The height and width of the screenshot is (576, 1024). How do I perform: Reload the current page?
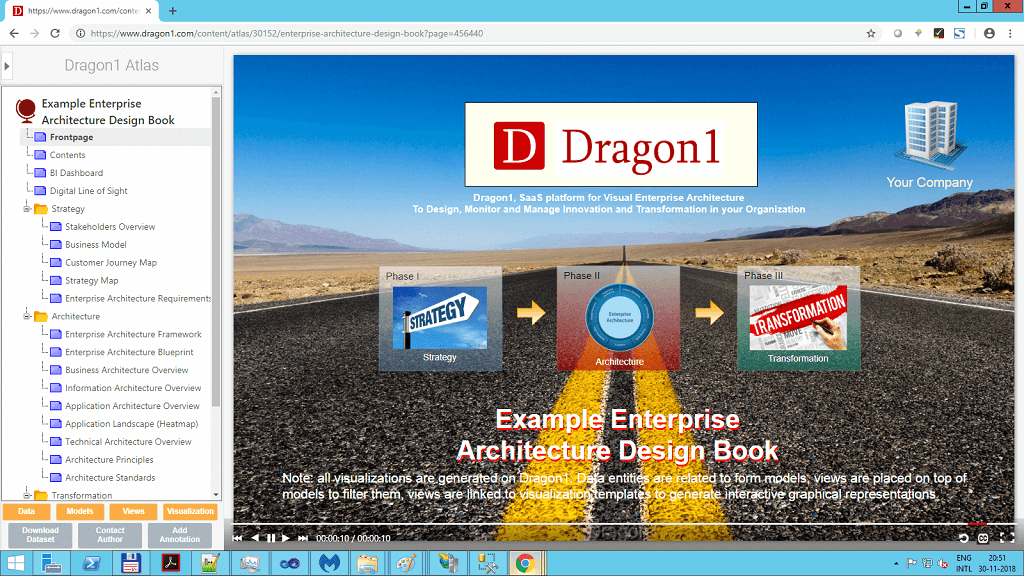point(55,33)
